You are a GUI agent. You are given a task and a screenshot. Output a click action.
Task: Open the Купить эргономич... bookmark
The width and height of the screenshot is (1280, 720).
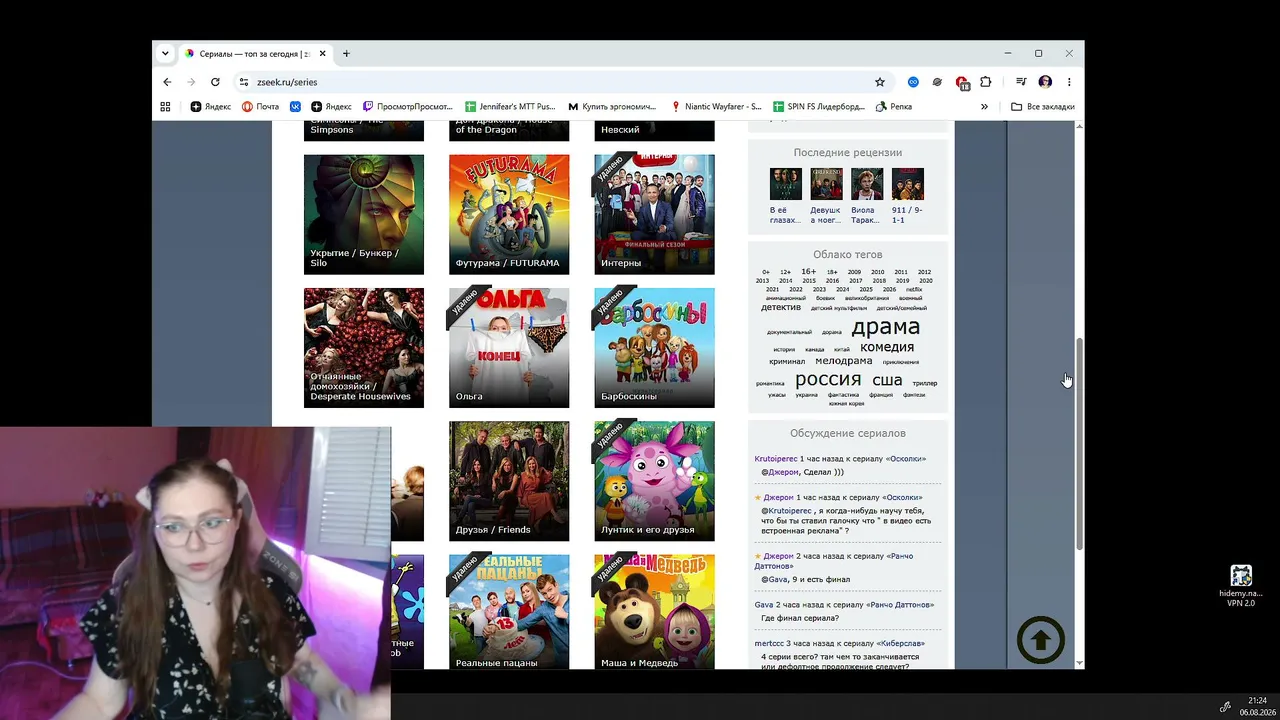point(612,106)
